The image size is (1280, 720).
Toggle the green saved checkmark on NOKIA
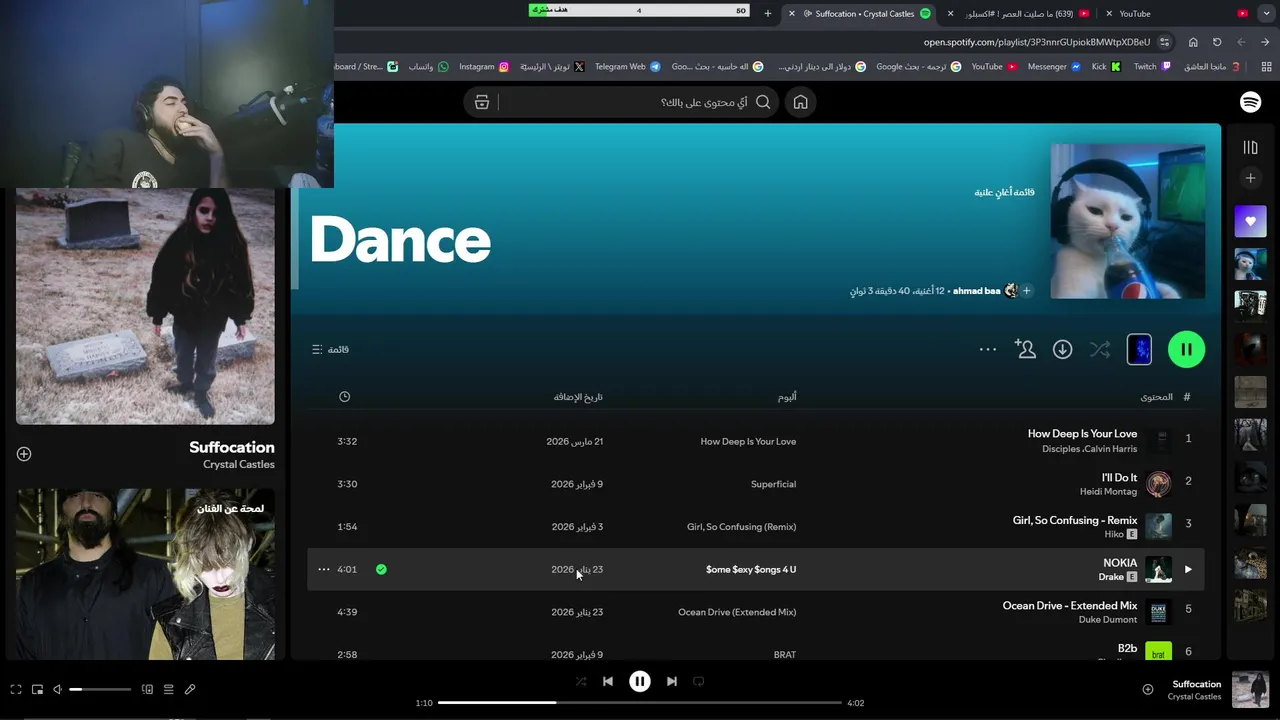point(381,569)
